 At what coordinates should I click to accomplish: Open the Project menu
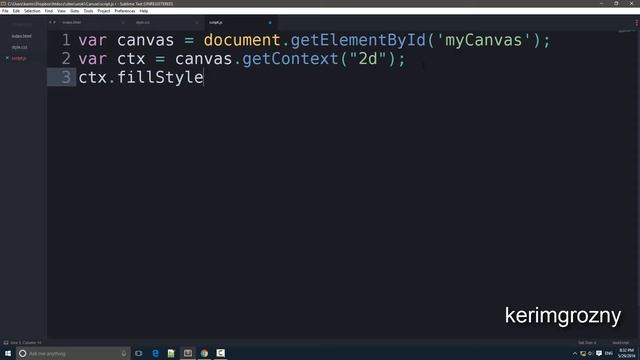click(104, 11)
